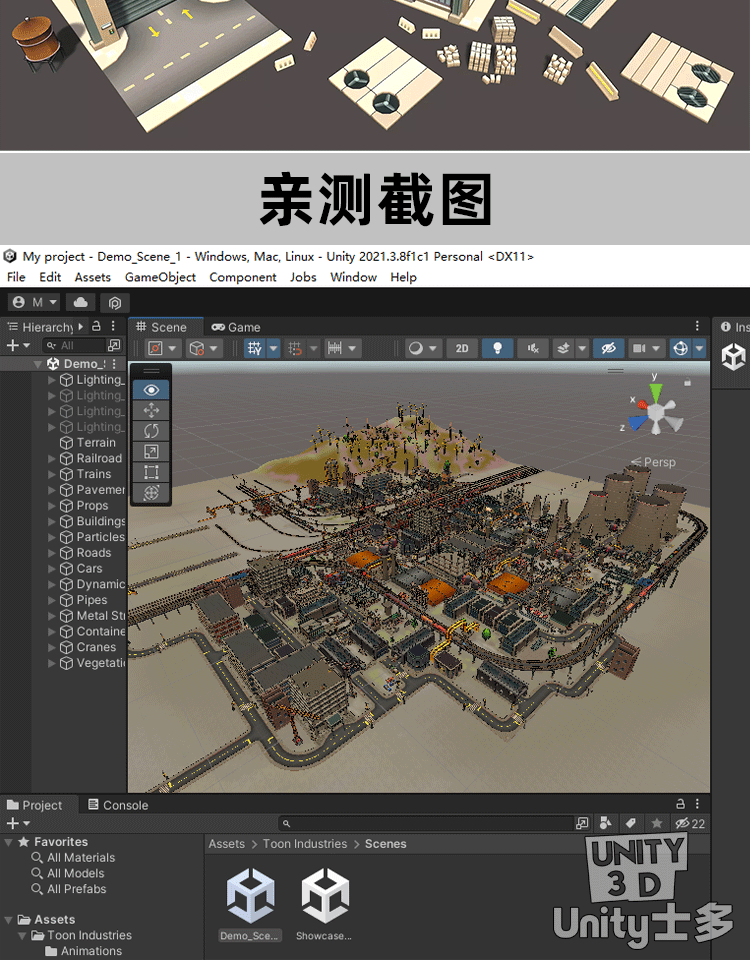The height and width of the screenshot is (960, 750).
Task: Expand the Buildings object in Hierarchy
Action: [x=52, y=521]
